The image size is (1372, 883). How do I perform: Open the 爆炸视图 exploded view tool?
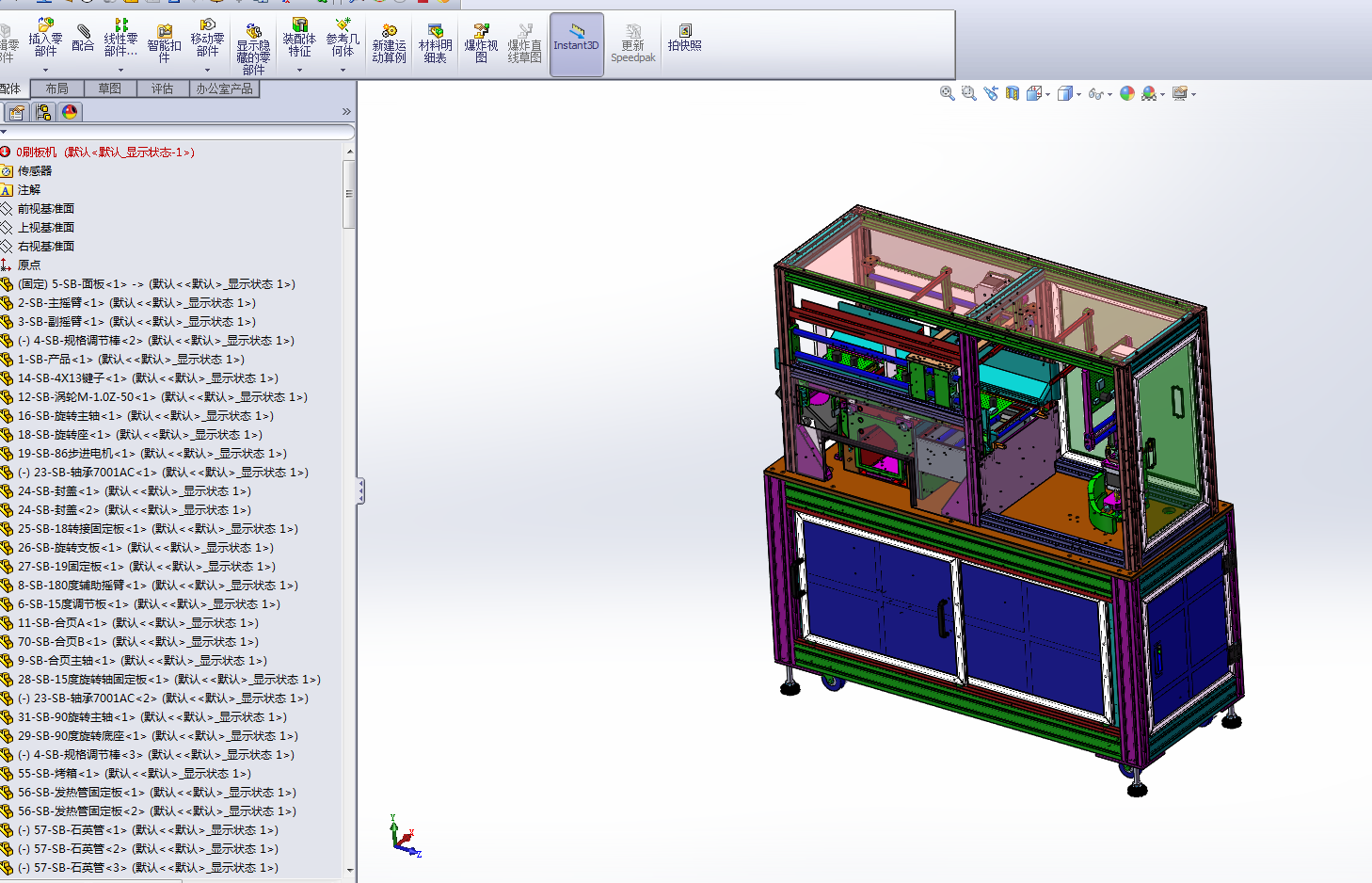(x=481, y=44)
